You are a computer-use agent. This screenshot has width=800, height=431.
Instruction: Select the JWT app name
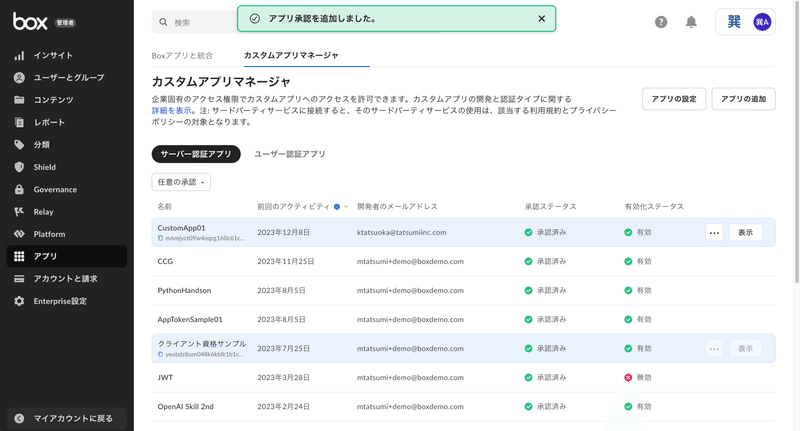coord(165,378)
